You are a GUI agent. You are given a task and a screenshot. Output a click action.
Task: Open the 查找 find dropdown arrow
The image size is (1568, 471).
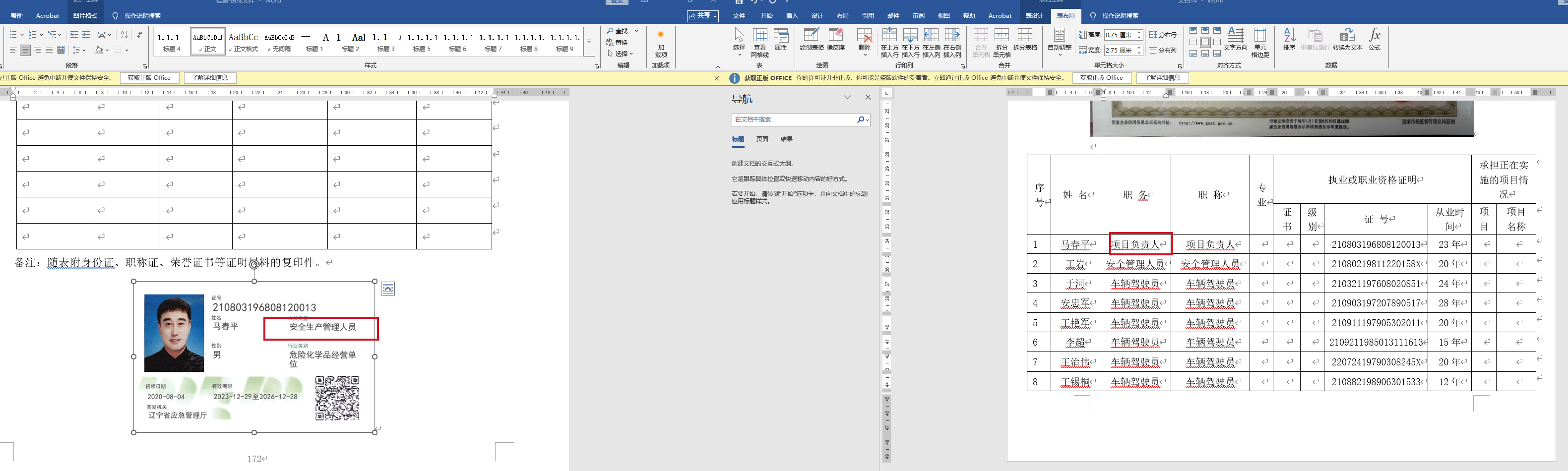point(637,31)
